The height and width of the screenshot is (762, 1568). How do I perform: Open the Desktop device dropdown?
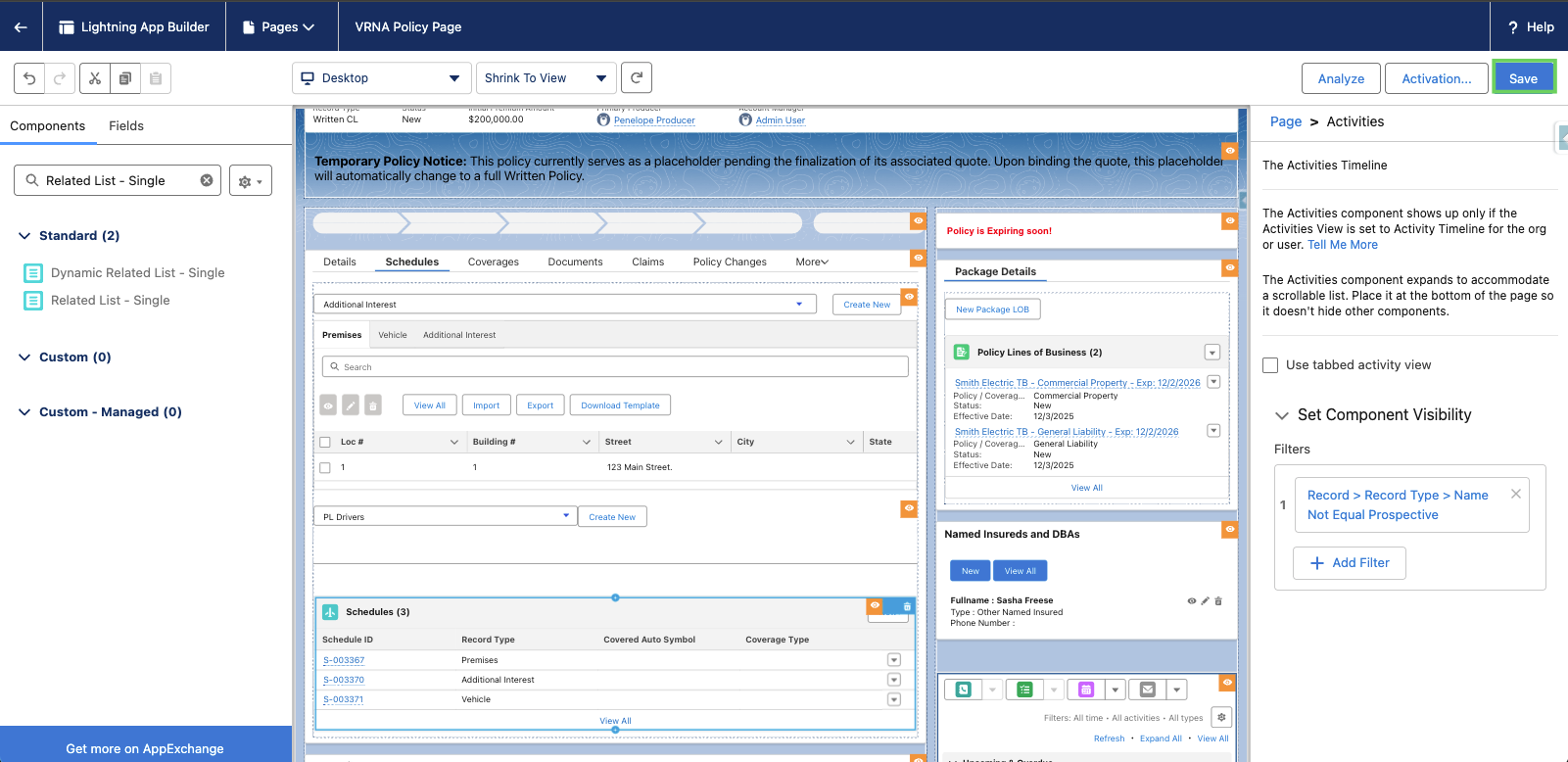point(381,78)
